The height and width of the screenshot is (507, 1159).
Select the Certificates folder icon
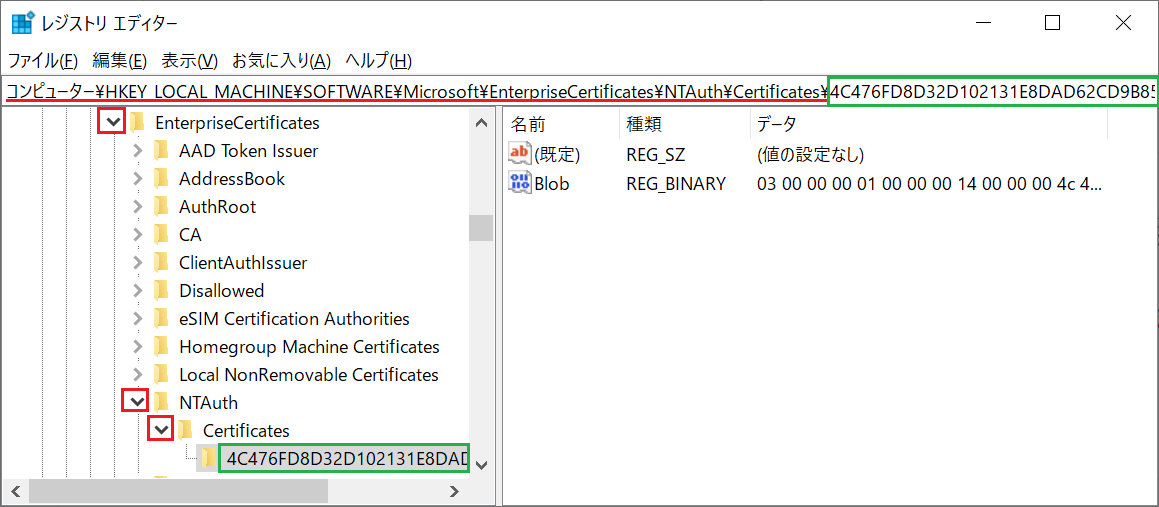186,430
